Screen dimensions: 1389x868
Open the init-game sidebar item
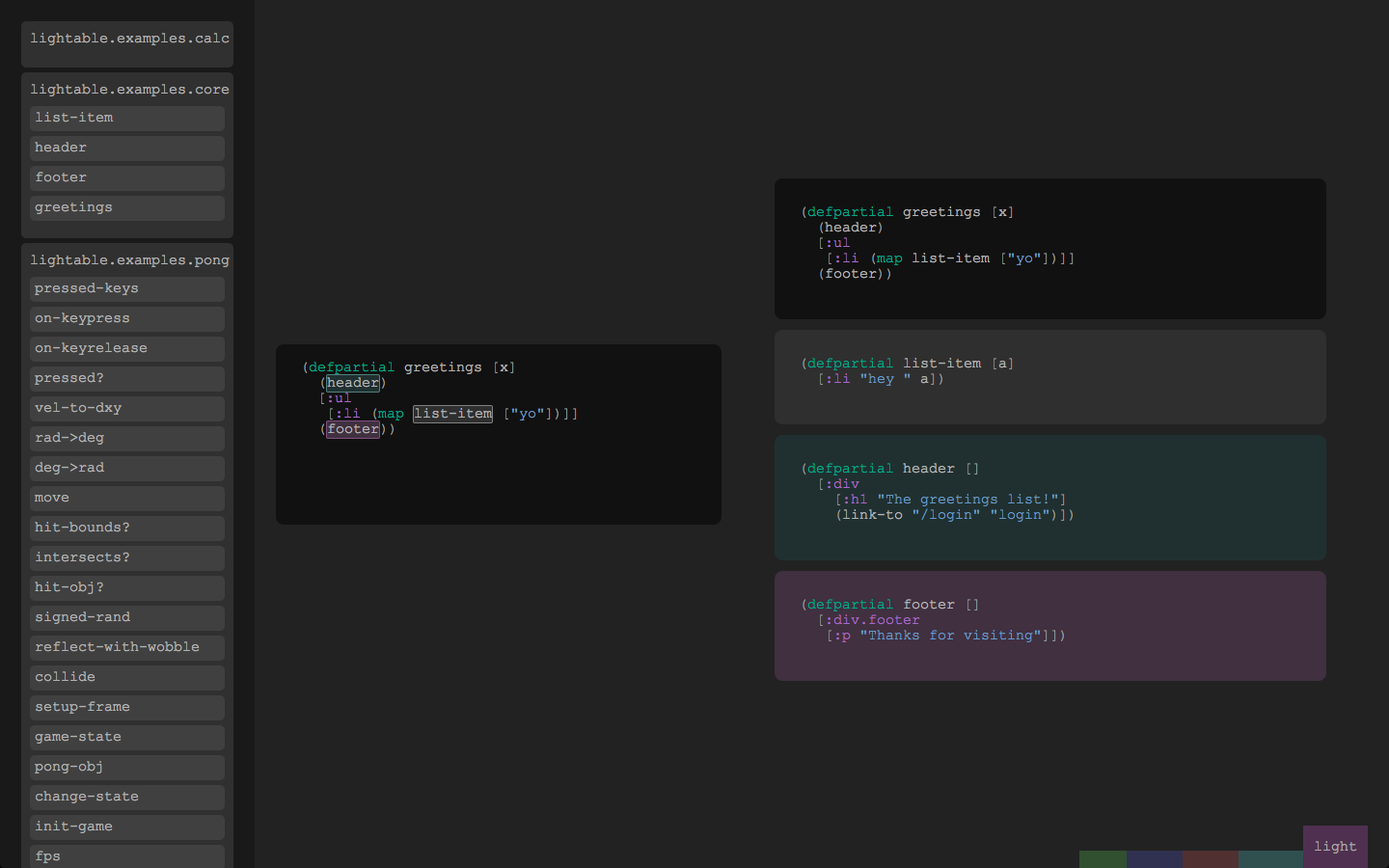(x=127, y=827)
